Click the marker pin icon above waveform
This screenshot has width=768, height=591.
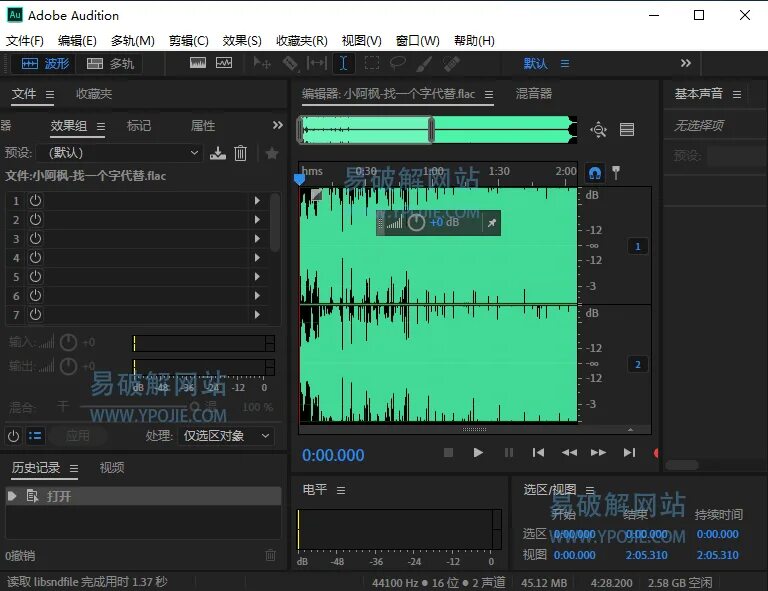pyautogui.click(x=616, y=173)
